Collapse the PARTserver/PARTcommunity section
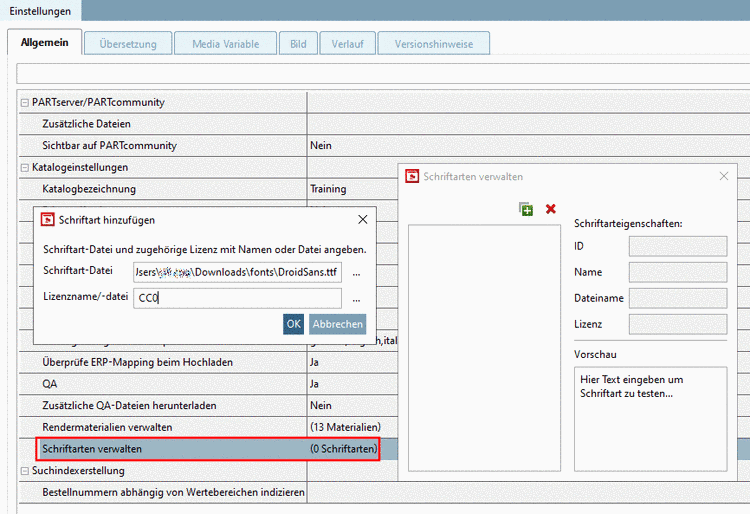This screenshot has height=514, width=750. [x=25, y=102]
